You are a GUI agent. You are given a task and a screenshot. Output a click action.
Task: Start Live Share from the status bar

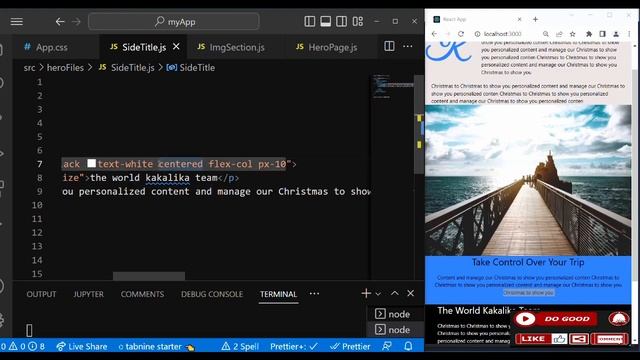[x=82, y=347]
